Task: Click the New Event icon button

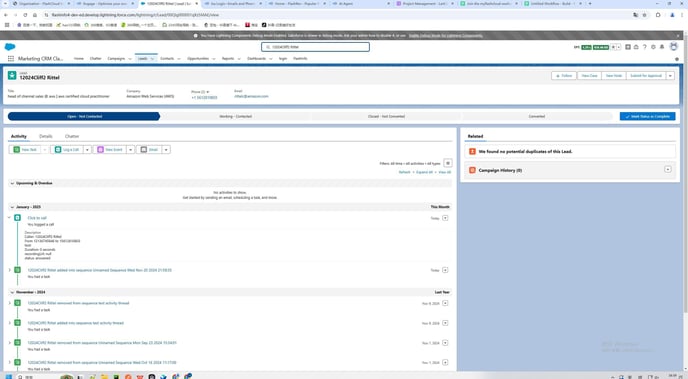Action: [x=100, y=150]
